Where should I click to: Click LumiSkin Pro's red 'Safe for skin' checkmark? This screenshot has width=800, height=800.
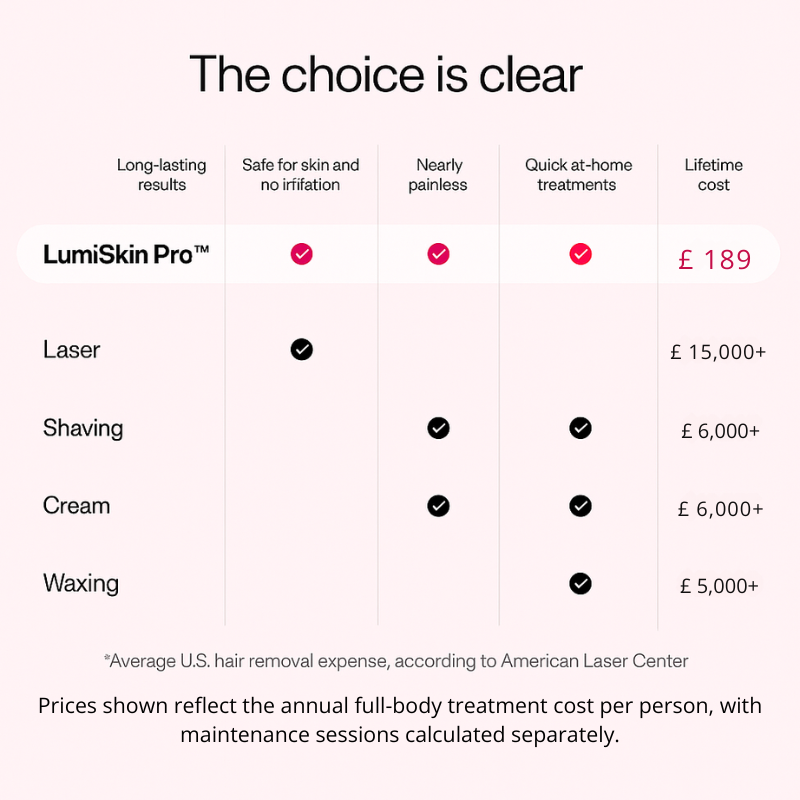pos(301,254)
